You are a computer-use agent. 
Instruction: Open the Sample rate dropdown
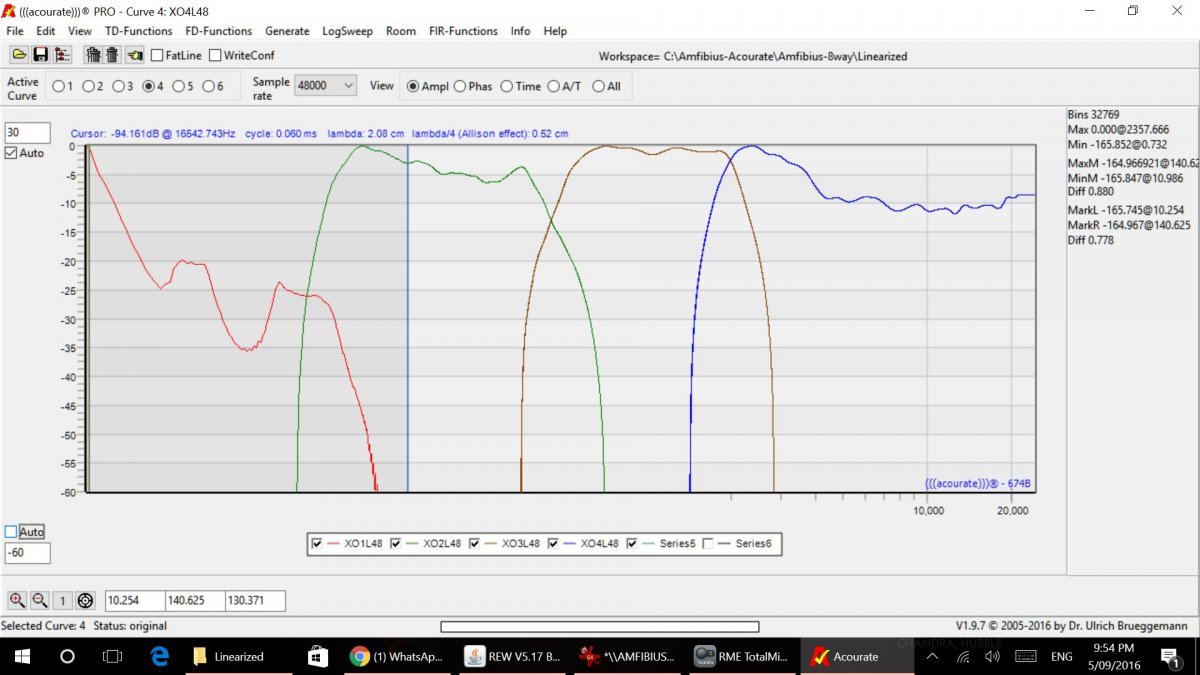point(326,86)
